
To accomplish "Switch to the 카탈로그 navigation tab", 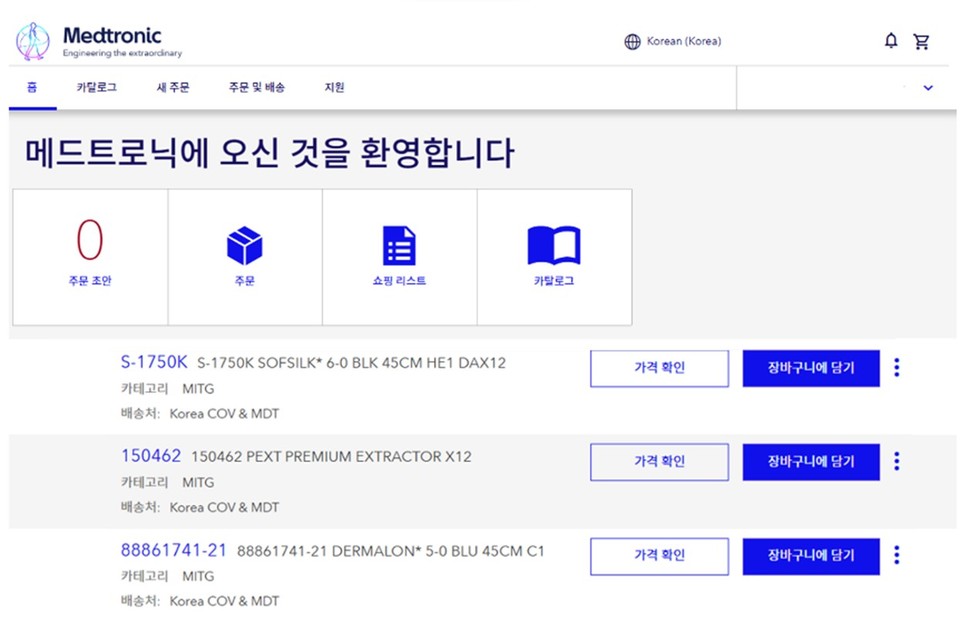I will coord(97,88).
